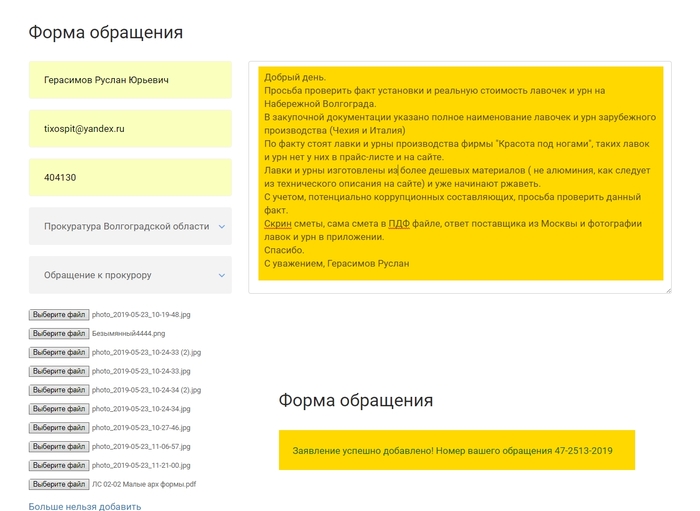
Task: Choose file button next to photo_2019-05-23_10-24-34 (2).jpg
Action: pos(59,390)
